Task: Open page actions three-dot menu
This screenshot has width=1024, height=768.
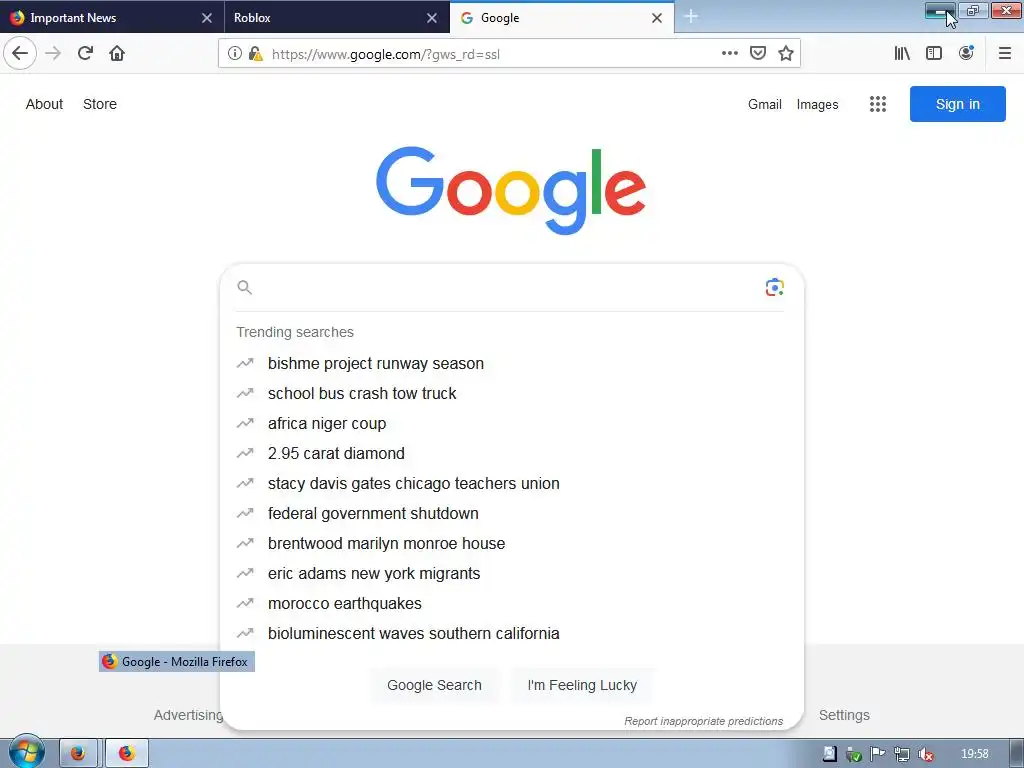Action: tap(729, 53)
